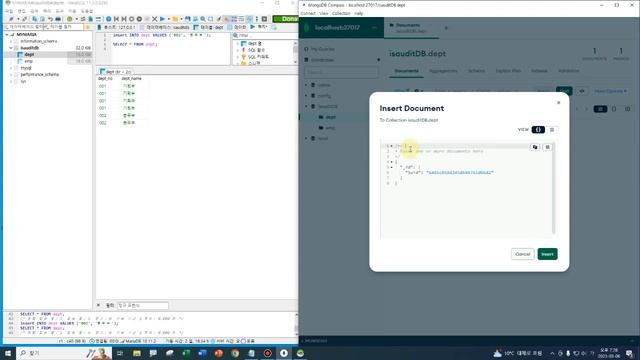Open the Schema tab in Compass
The image size is (640, 360).
coord(476,71)
